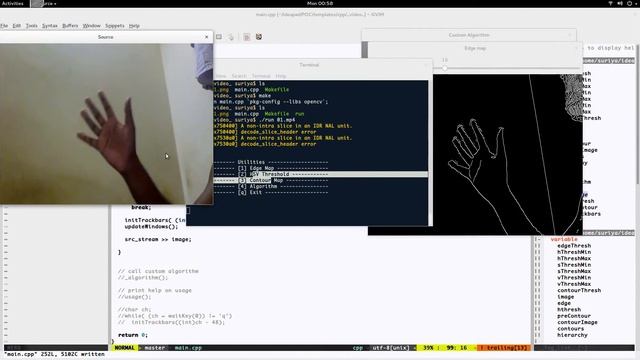
Task: Open the File menu in GVim
Action: 4,26
